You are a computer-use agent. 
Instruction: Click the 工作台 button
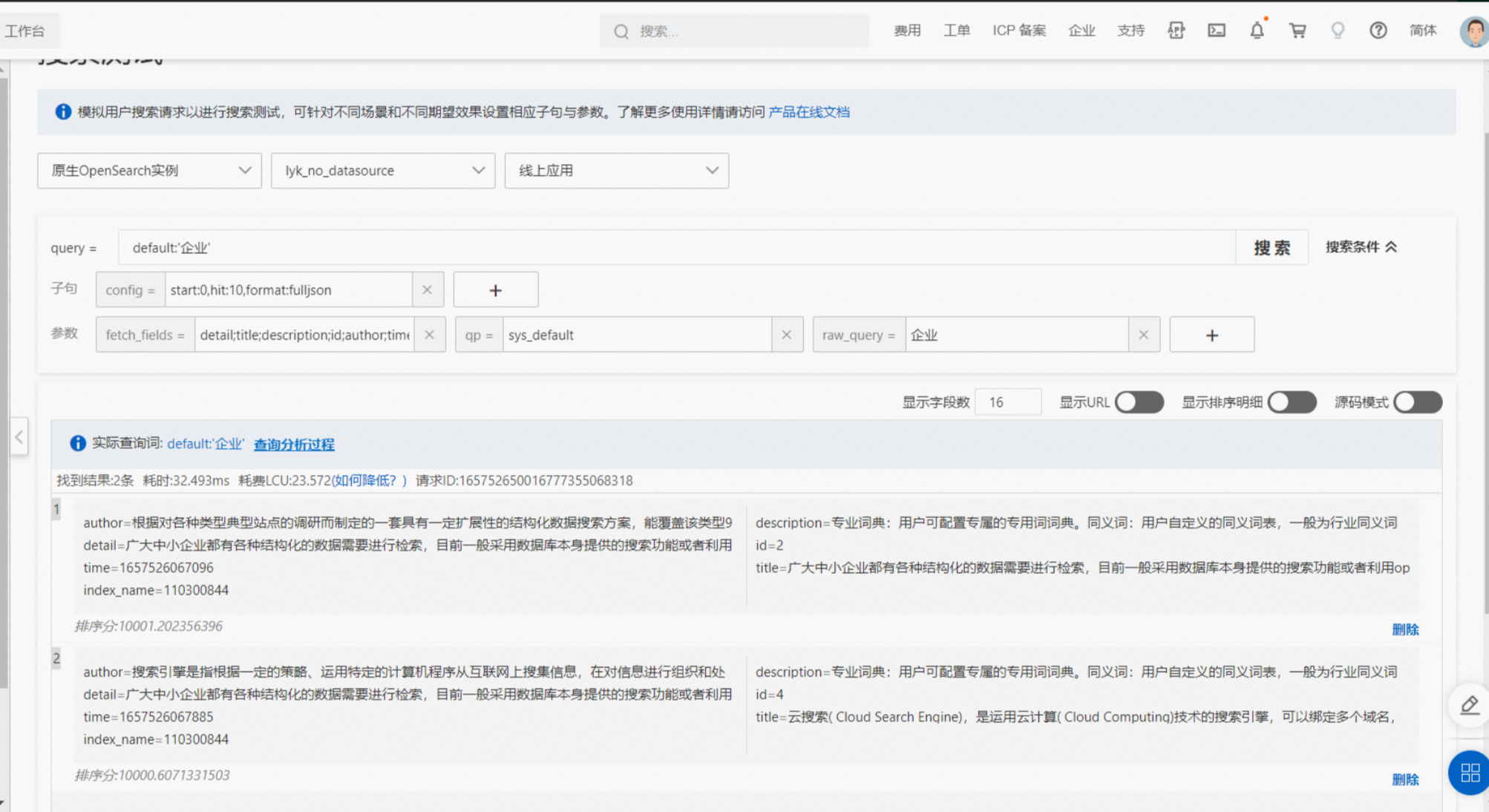click(28, 30)
